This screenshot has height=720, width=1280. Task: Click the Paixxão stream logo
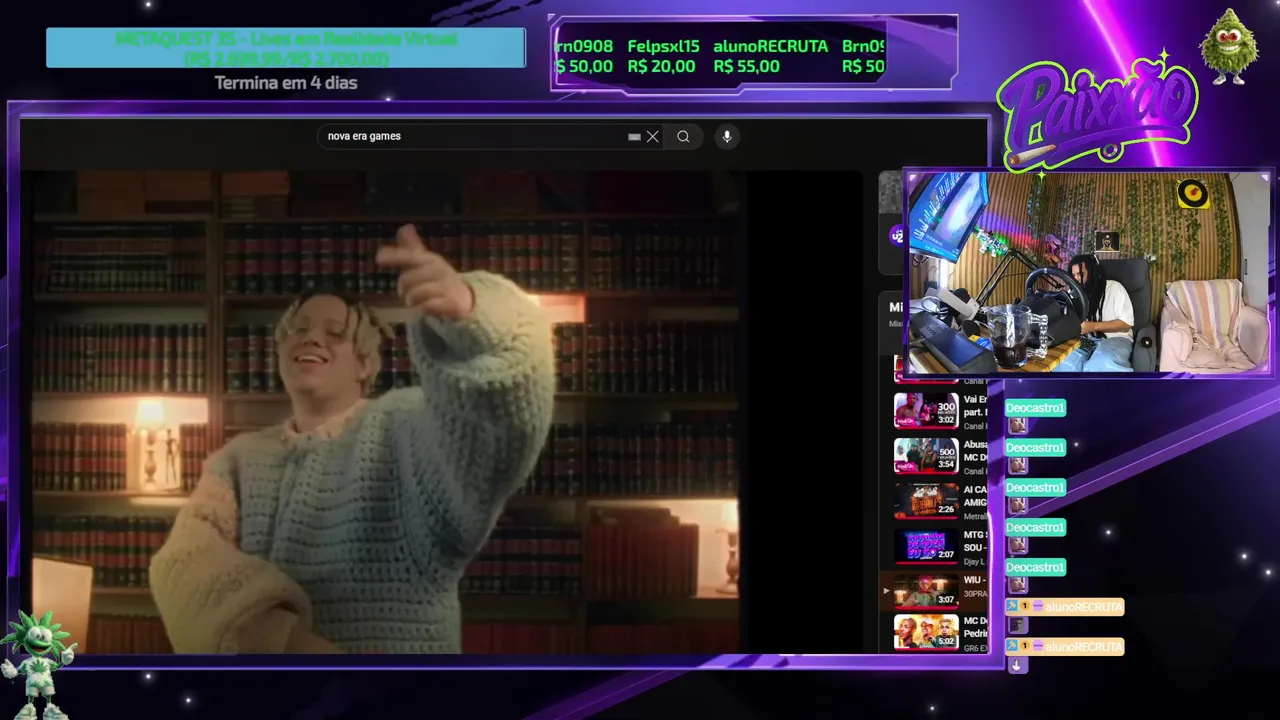1097,112
